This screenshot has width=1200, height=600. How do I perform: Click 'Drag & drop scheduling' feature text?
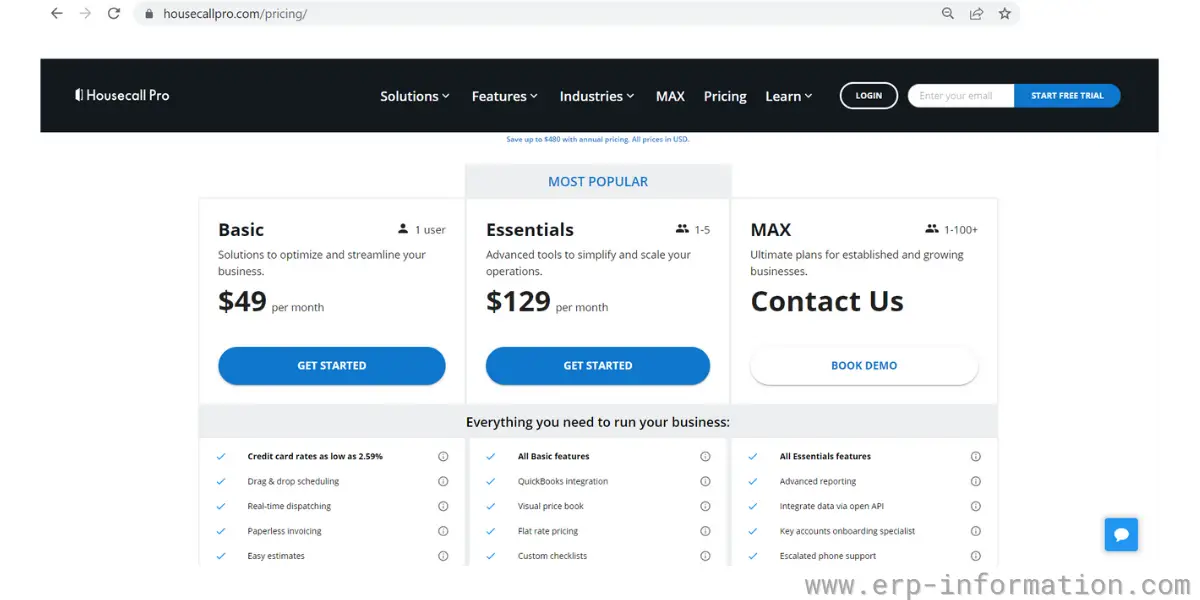[294, 481]
